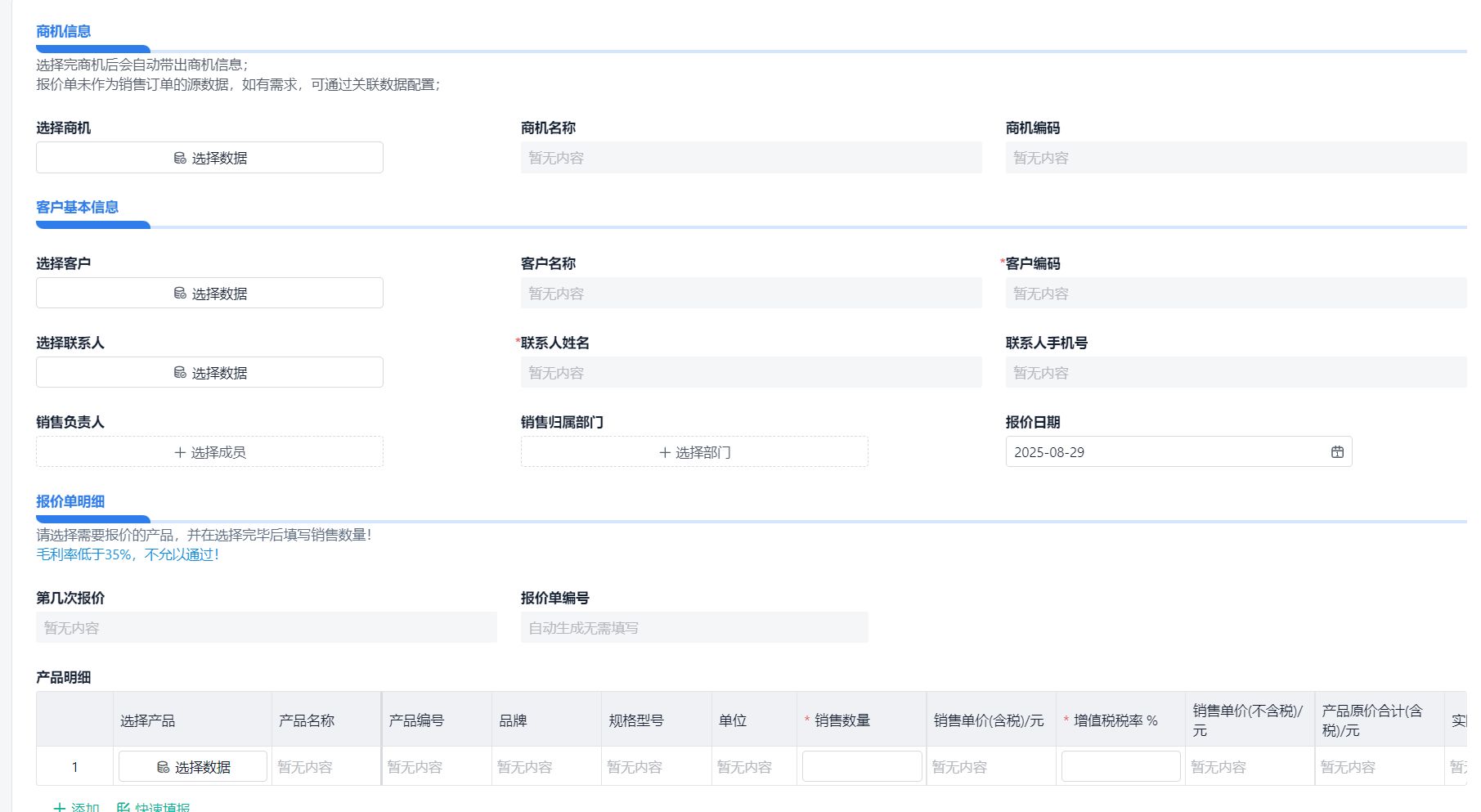Click the 增值税税率 % column header
The width and height of the screenshot is (1481, 812).
click(1120, 720)
